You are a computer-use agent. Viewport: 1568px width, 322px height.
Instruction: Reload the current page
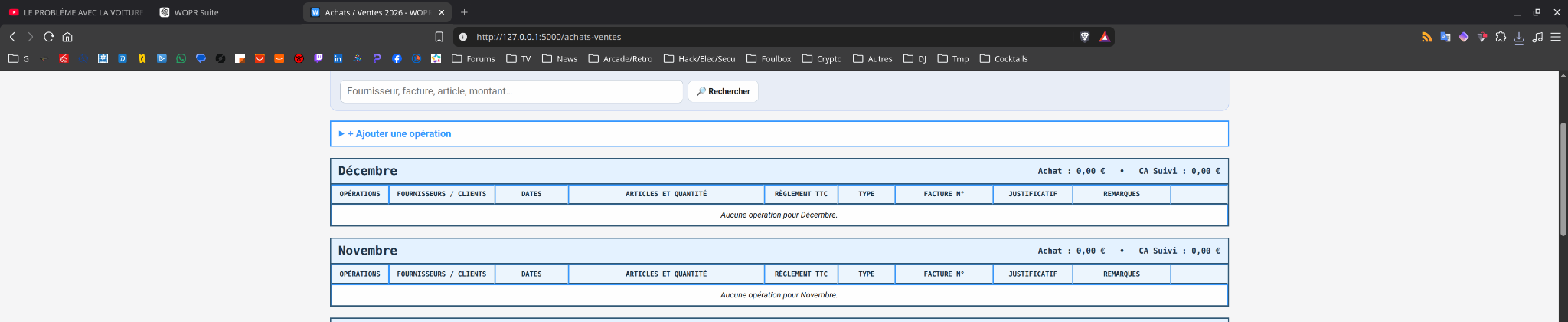coord(49,37)
